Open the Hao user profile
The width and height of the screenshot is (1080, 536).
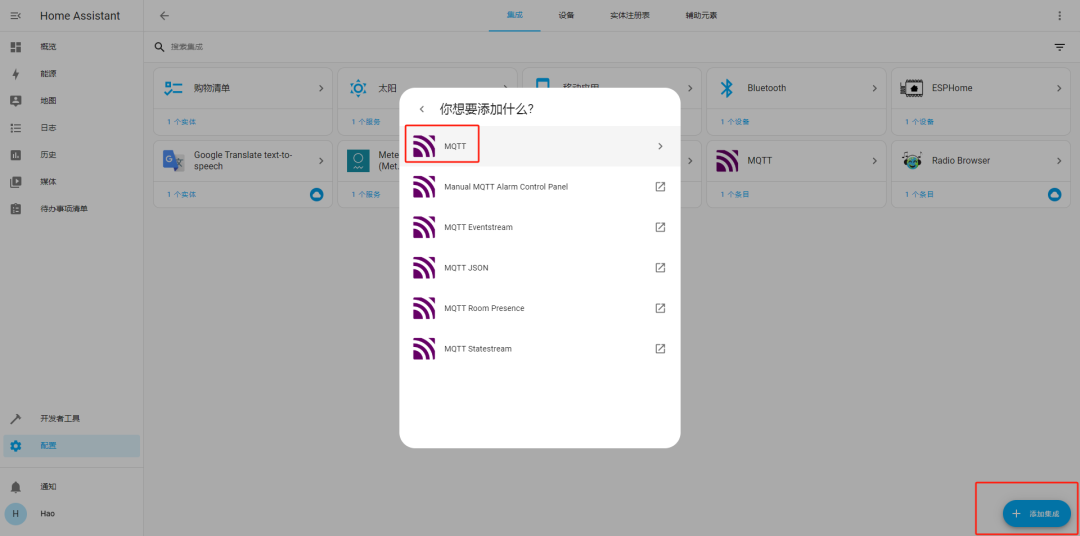(72, 513)
